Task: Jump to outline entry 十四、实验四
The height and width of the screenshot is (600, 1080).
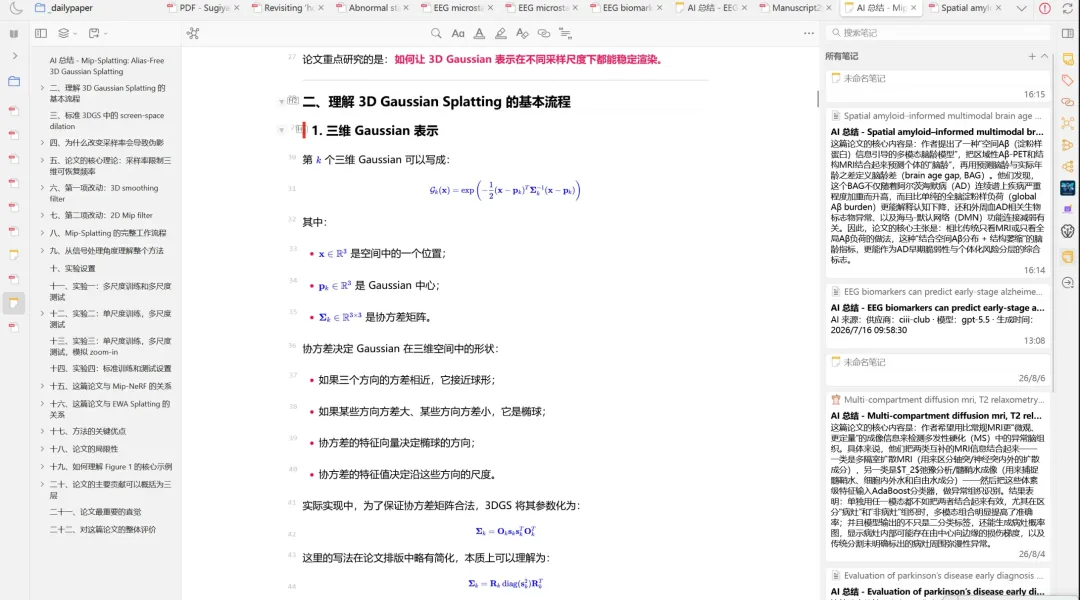Action: [110, 369]
